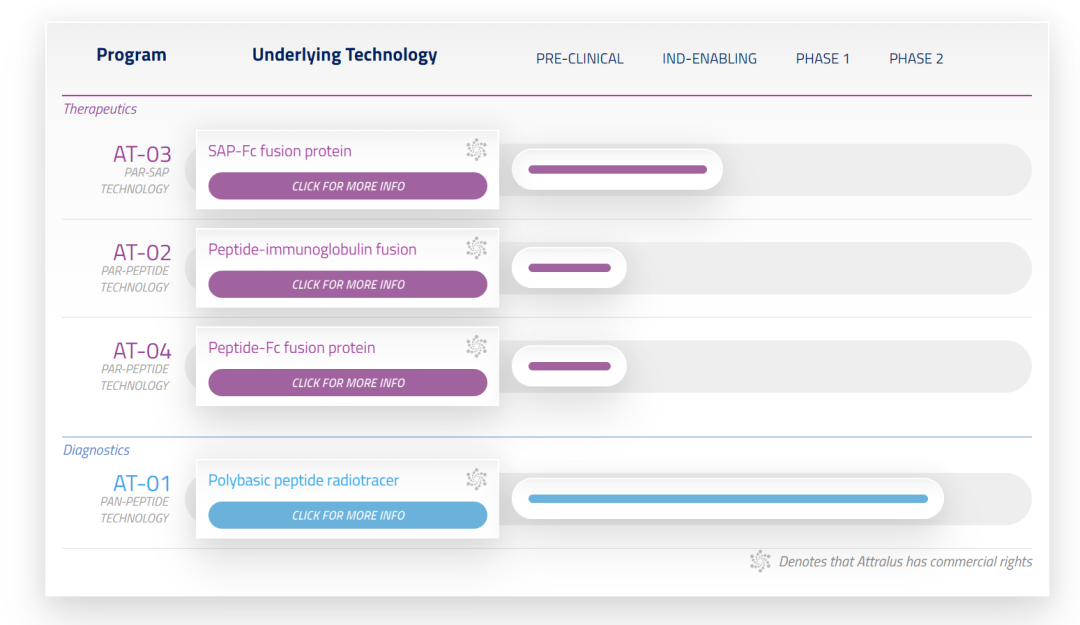Click the AT-01 diagnostics program name
Screen dimensions: 1080x625
pyautogui.click(x=142, y=484)
